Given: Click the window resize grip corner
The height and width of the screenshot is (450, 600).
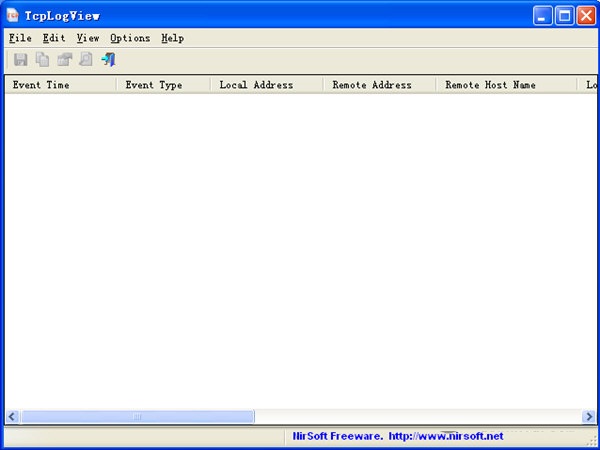Looking at the screenshot, I should [x=592, y=441].
